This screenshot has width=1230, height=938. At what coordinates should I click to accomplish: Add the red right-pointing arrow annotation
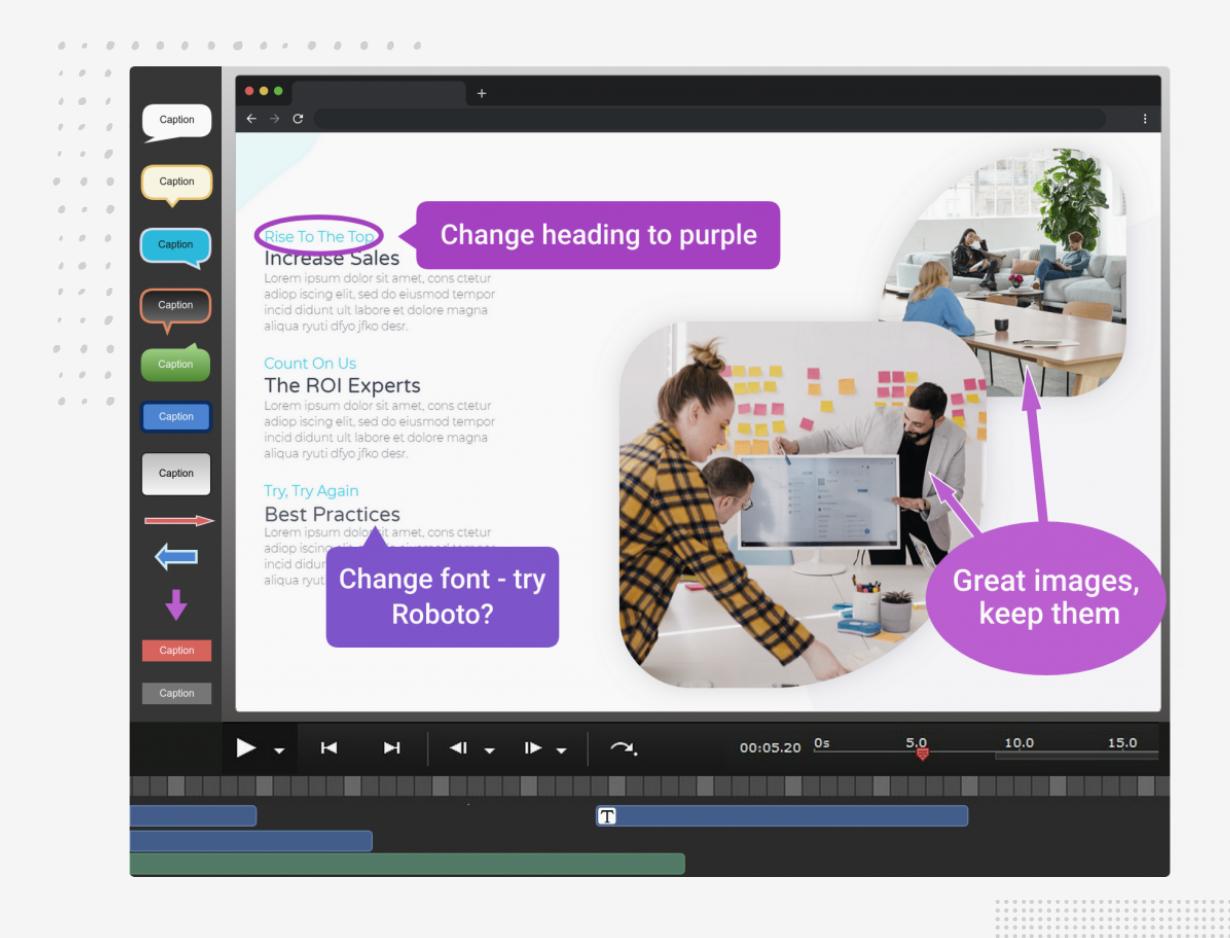(178, 521)
